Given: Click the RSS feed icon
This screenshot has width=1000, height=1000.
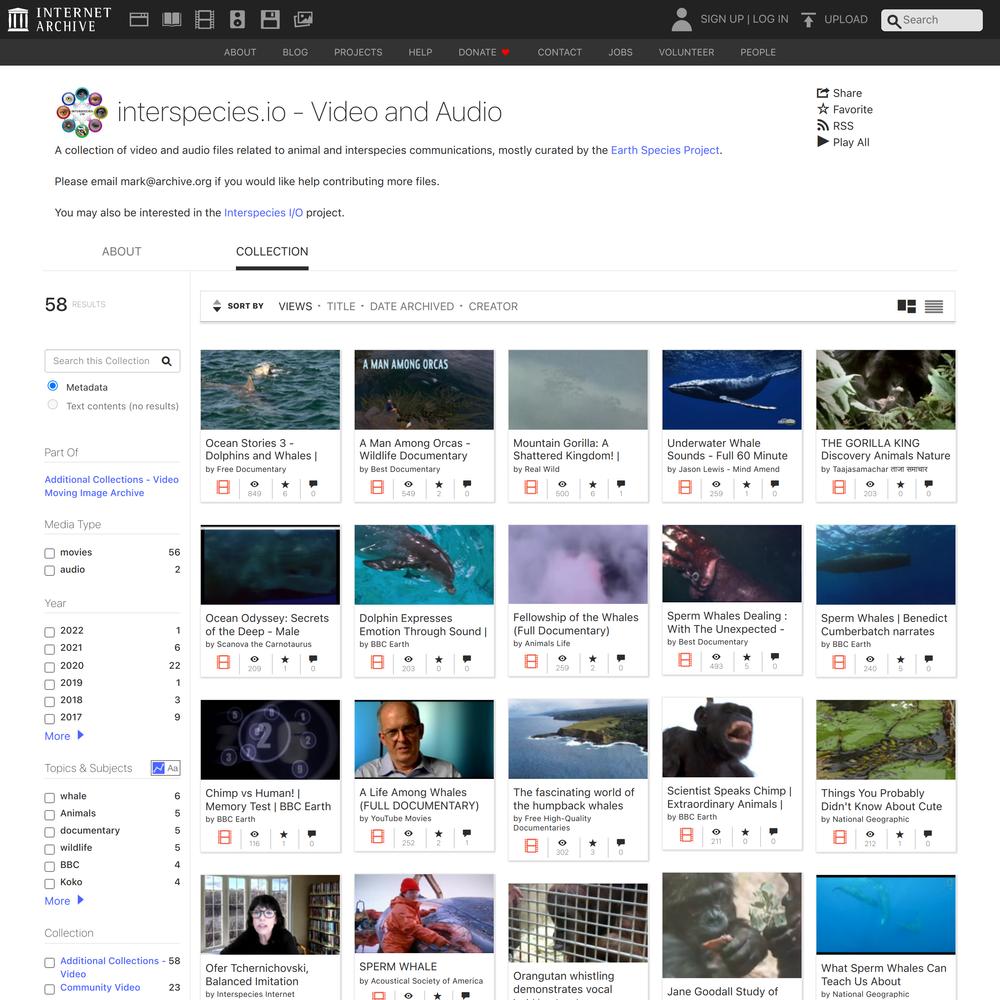Looking at the screenshot, I should click(x=823, y=126).
